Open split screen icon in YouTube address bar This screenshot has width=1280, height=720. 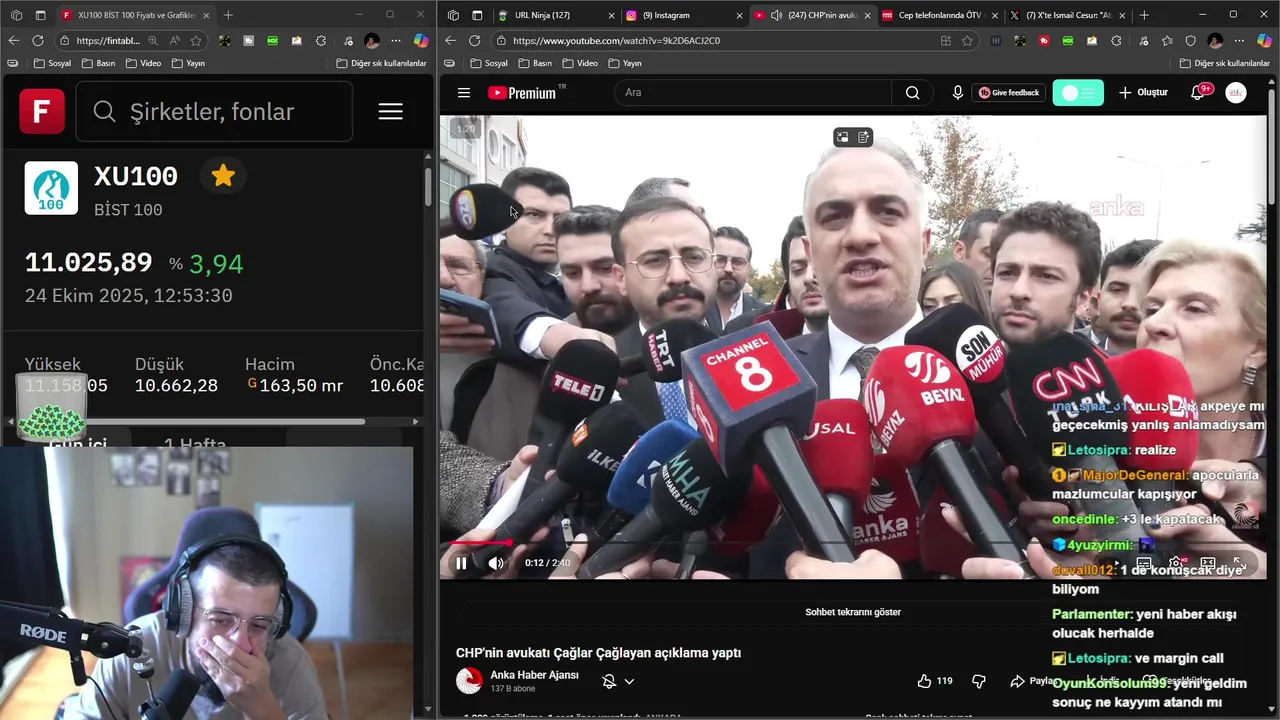(946, 40)
